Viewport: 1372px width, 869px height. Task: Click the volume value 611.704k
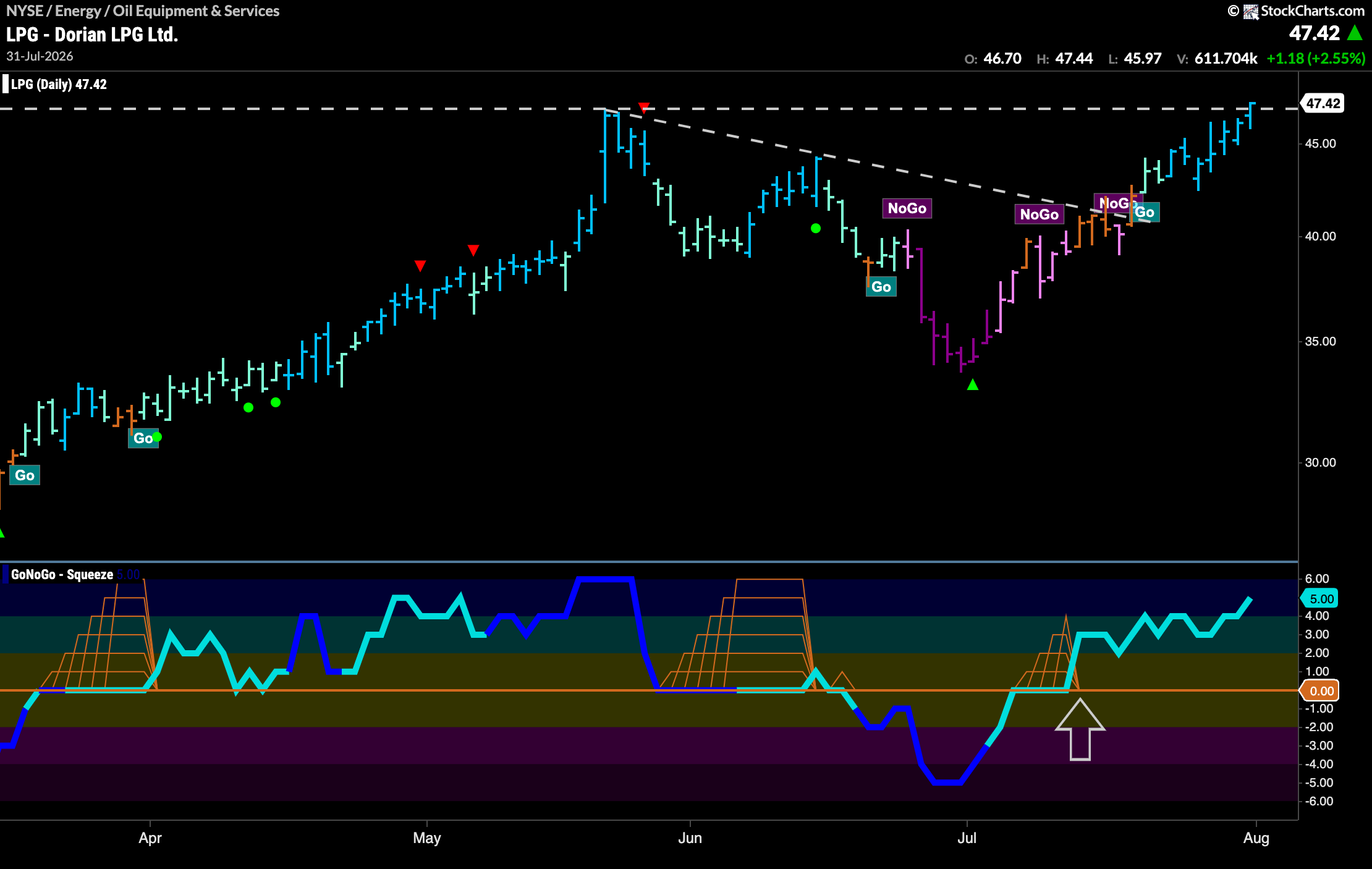tap(1226, 59)
